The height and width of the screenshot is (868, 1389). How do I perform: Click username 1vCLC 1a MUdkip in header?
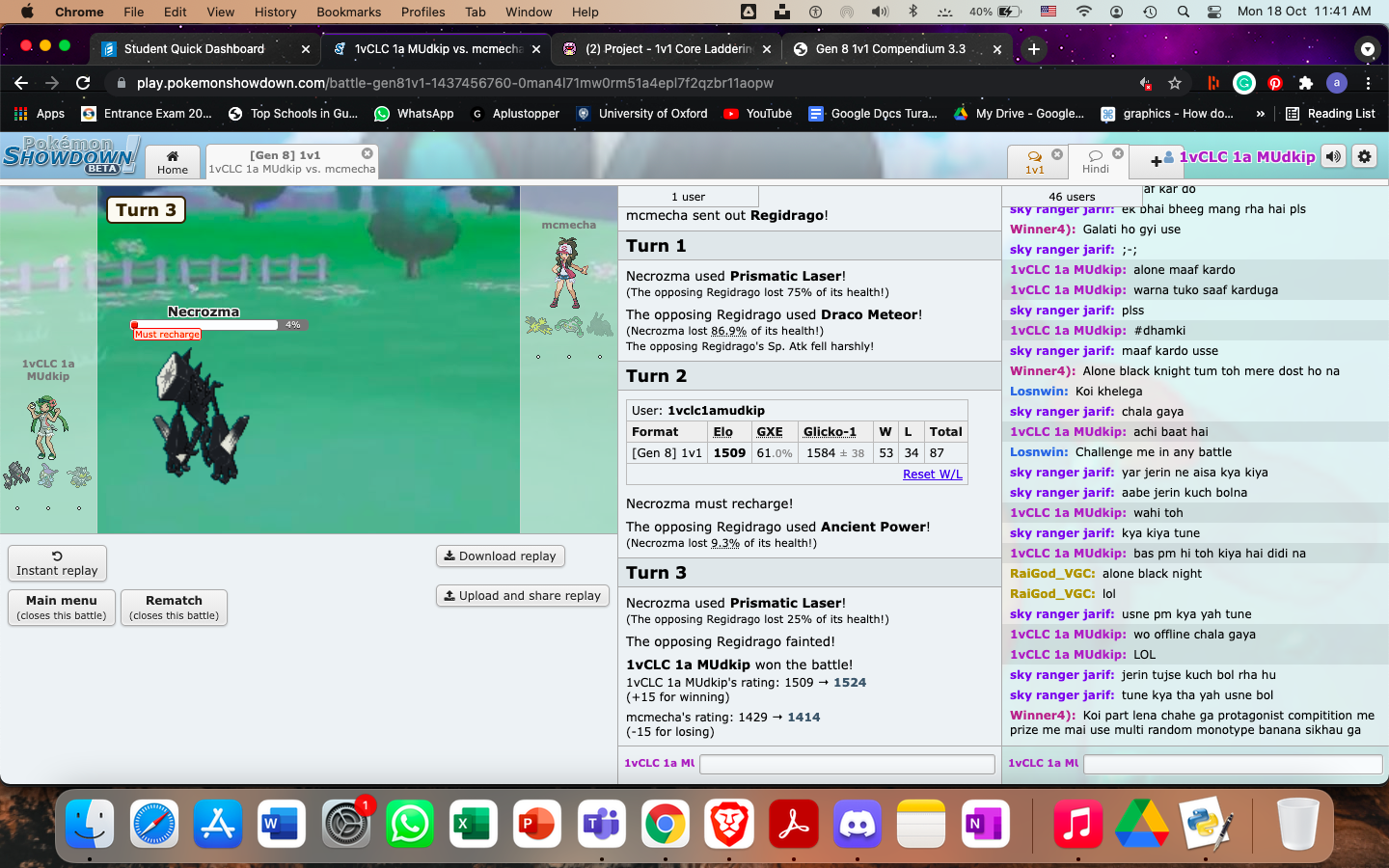1246,157
